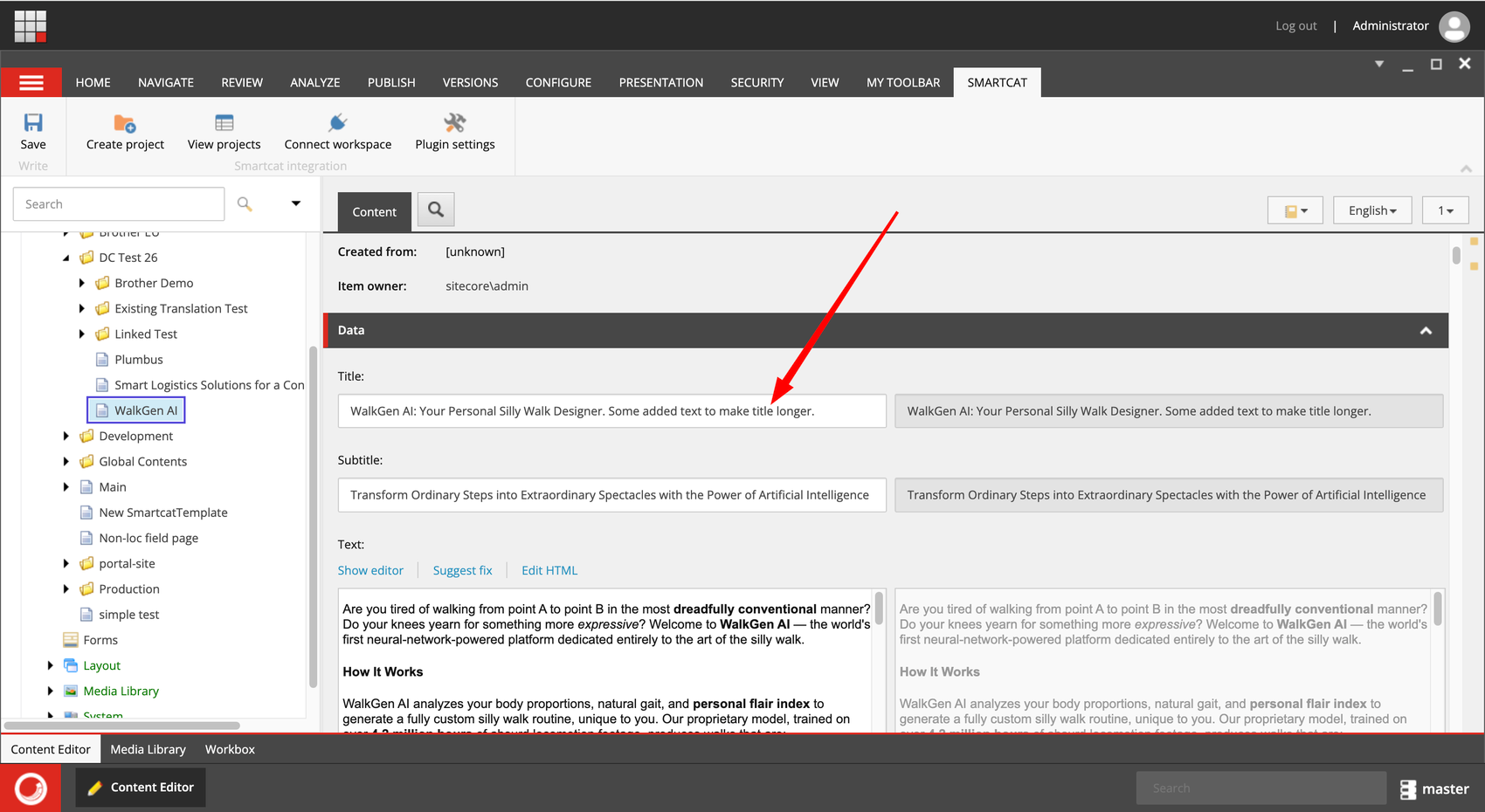Click the content tree horizontal scrollbar
This screenshot has width=1485, height=812.
click(122, 726)
